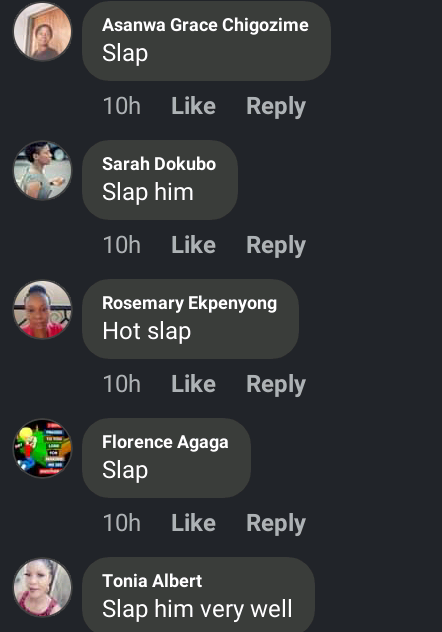Select the 'Slap him very well' comment text
This screenshot has height=632, width=442.
point(197,609)
